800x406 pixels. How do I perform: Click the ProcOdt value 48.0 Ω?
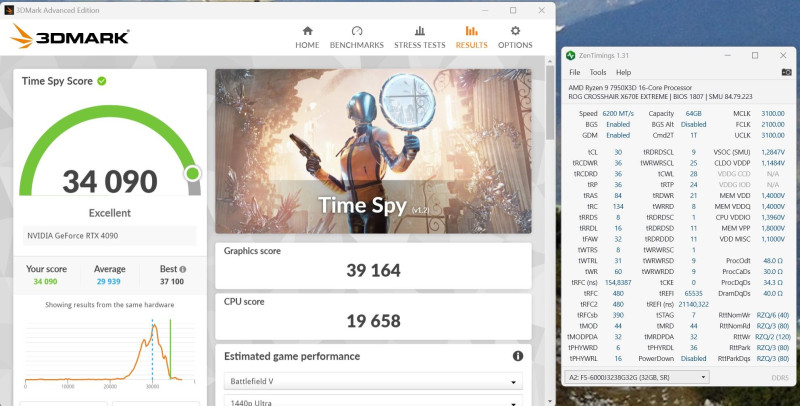point(773,261)
